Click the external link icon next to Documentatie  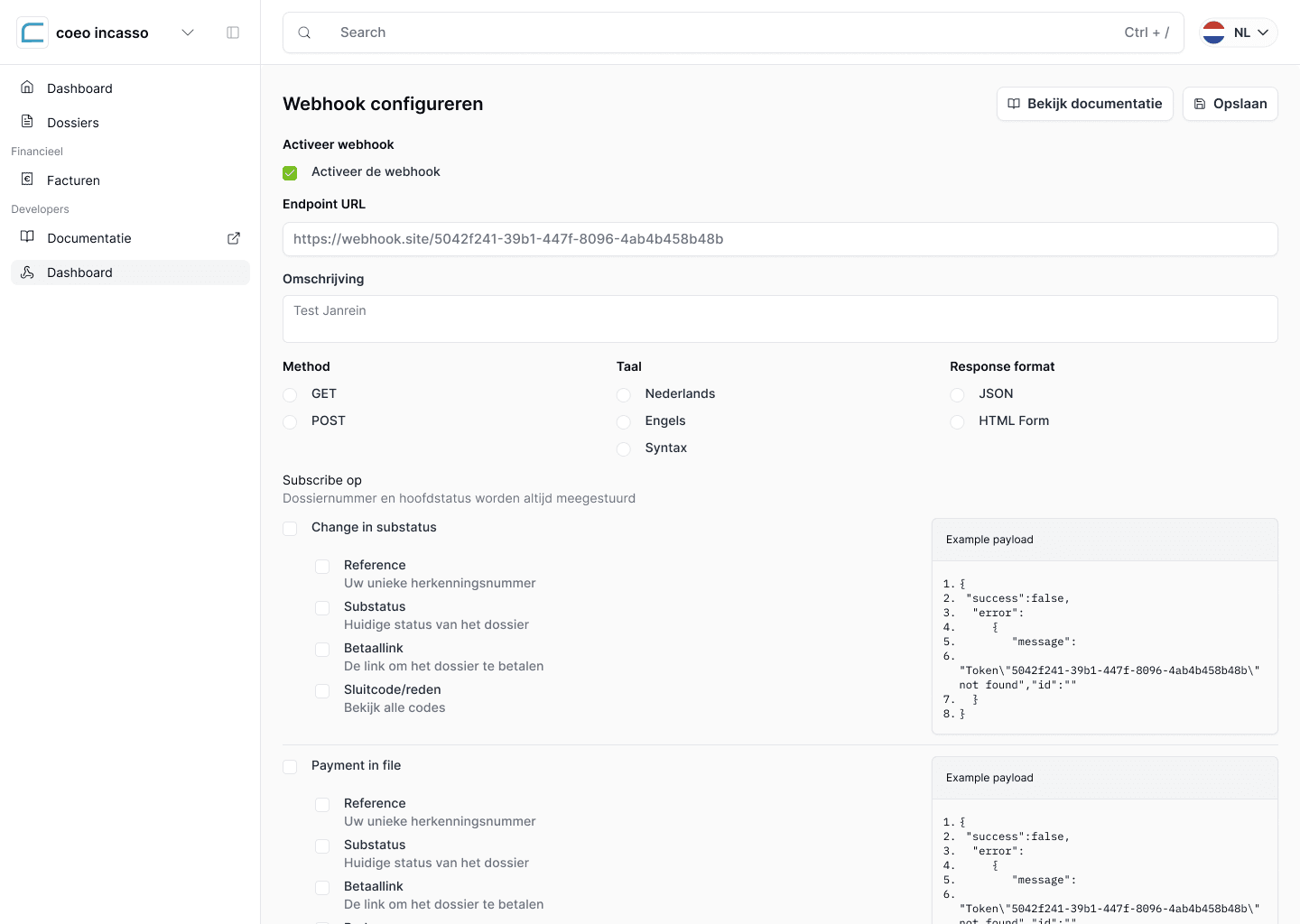(234, 238)
